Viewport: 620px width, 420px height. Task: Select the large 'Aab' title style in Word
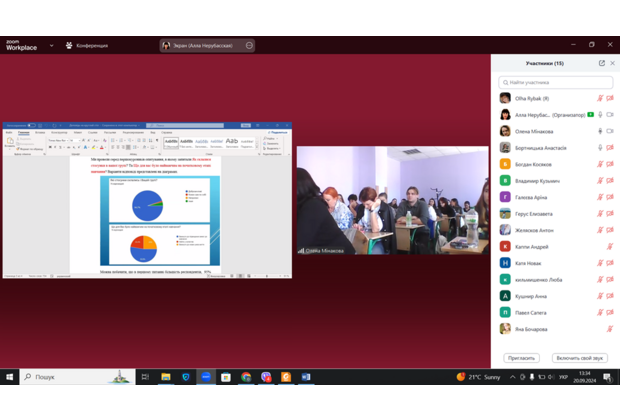click(232, 143)
